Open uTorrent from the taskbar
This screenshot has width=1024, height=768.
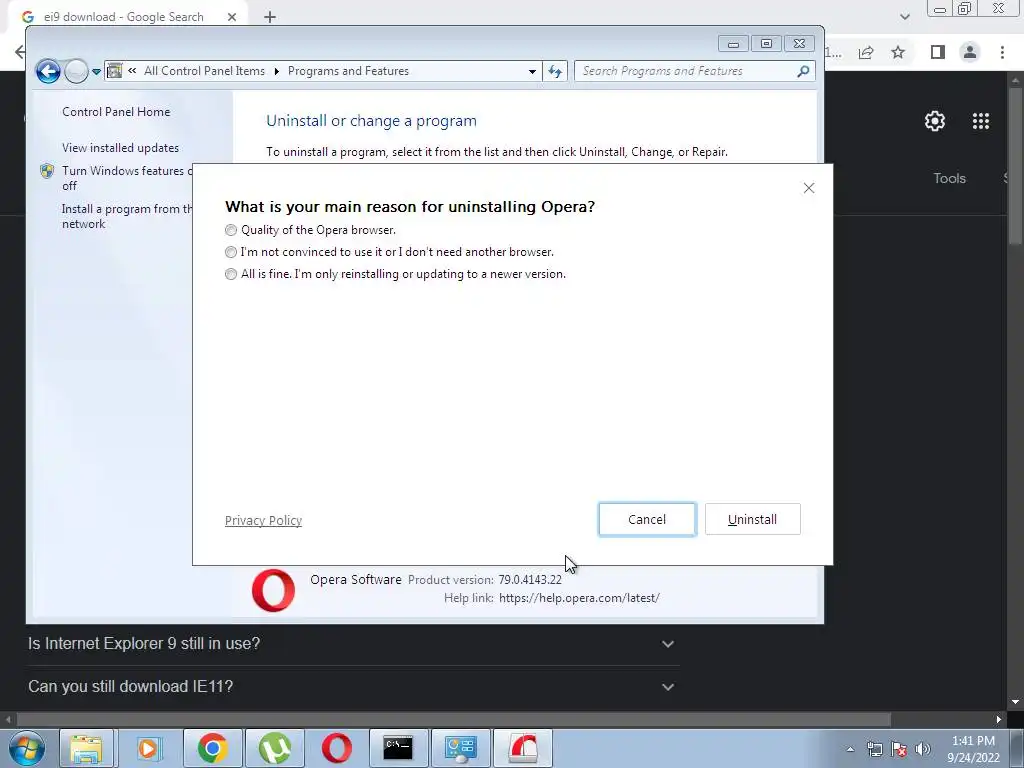pos(275,748)
